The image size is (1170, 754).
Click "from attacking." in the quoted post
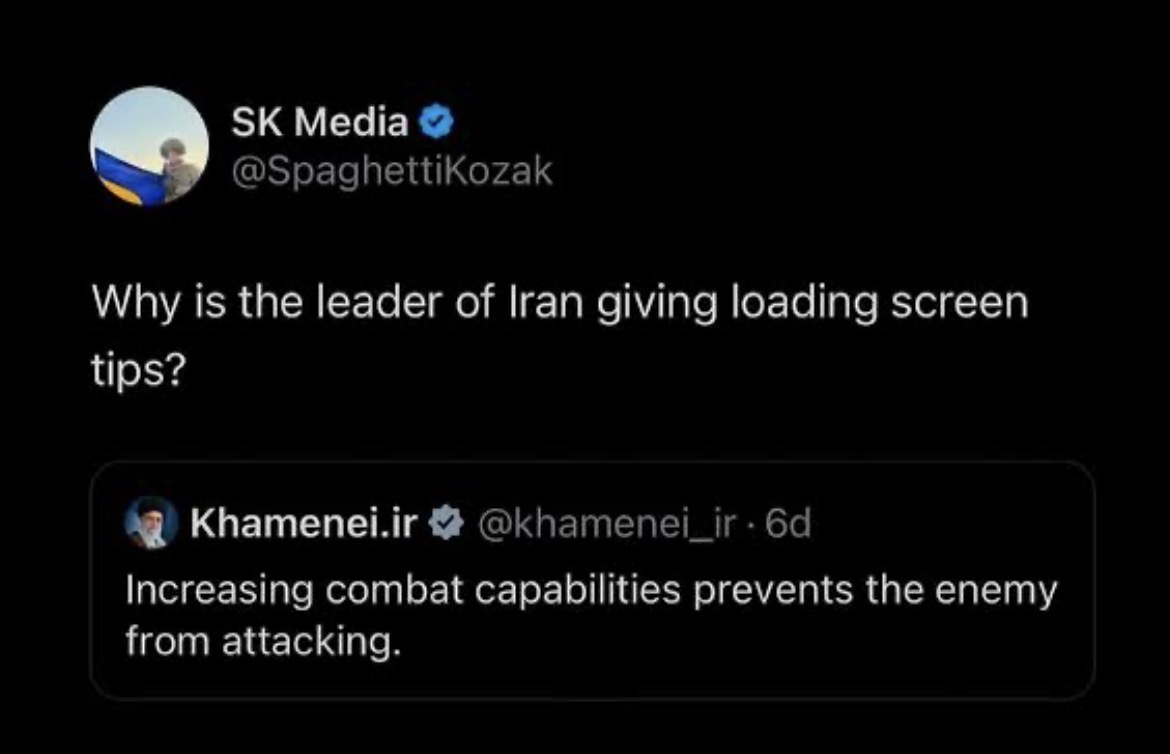pyautogui.click(x=256, y=641)
